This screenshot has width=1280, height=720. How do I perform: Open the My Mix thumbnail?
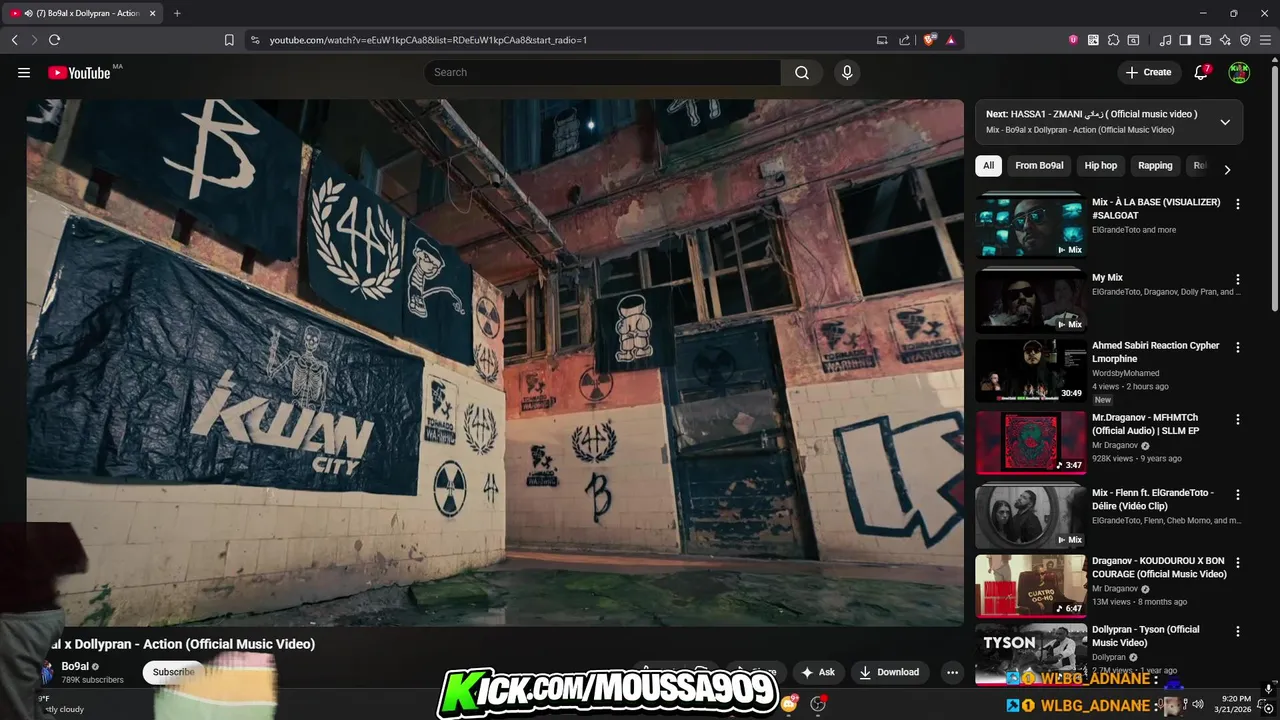click(x=1030, y=300)
